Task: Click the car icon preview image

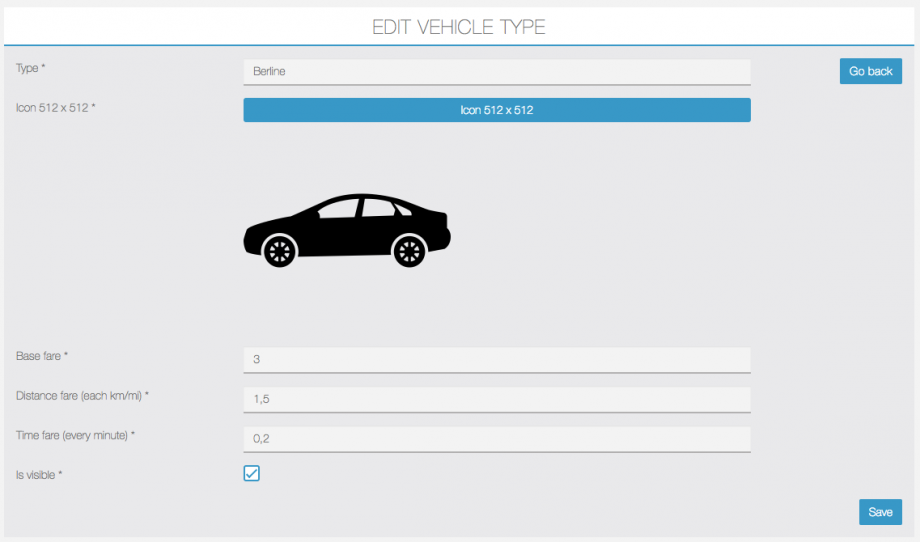Action: tap(347, 232)
